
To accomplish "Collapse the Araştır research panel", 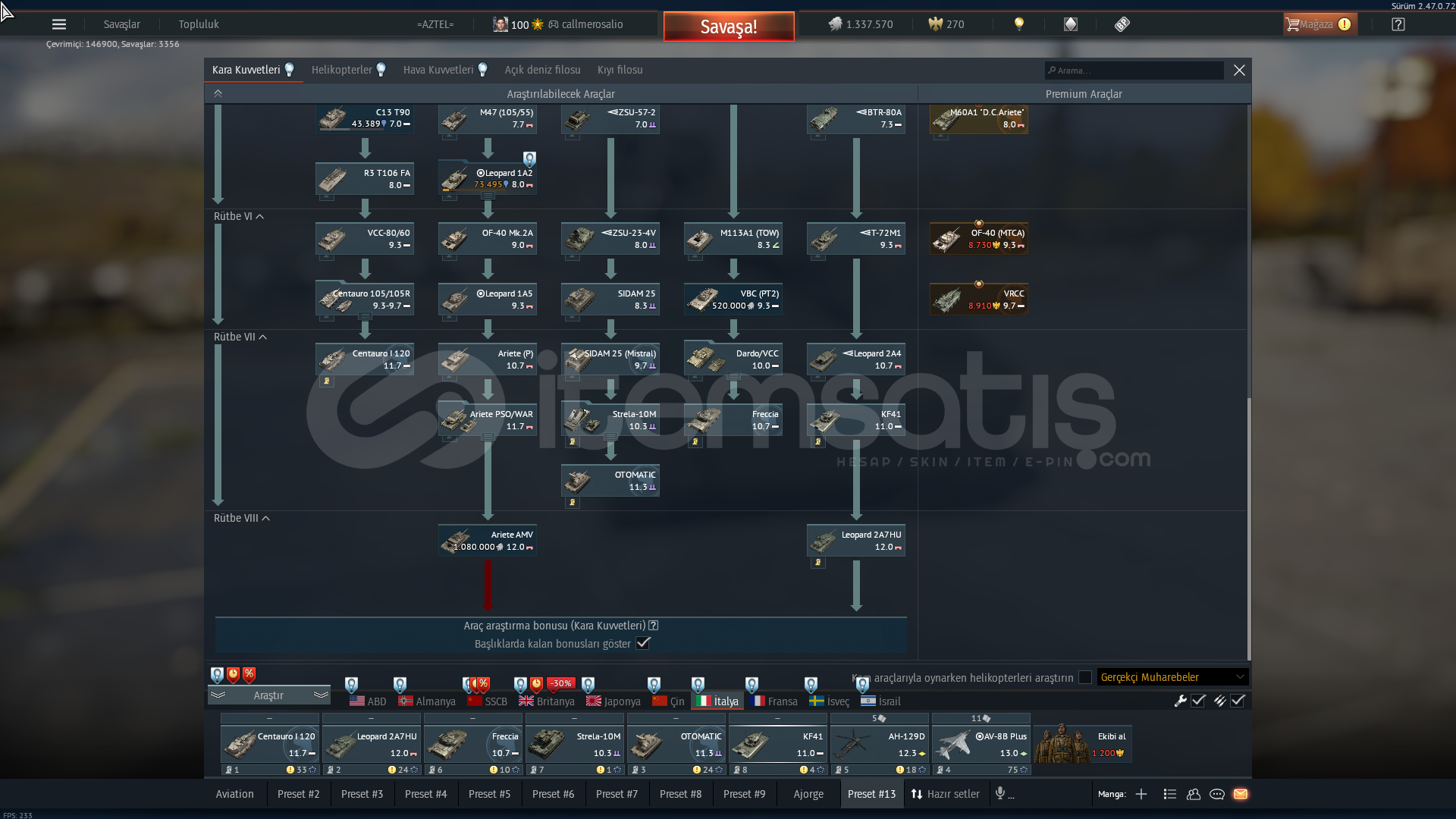I will 268,695.
